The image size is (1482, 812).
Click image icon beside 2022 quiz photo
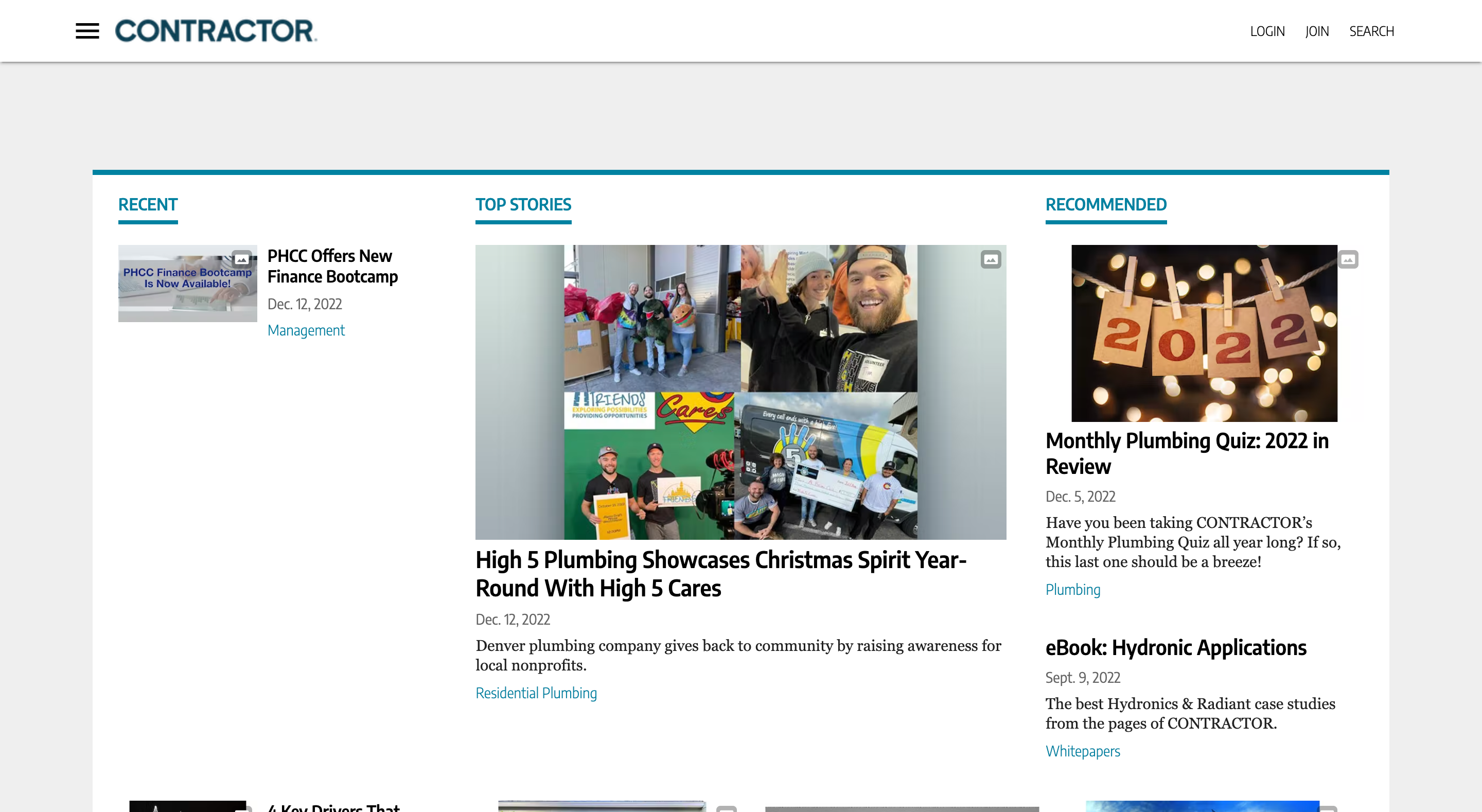tap(1348, 259)
